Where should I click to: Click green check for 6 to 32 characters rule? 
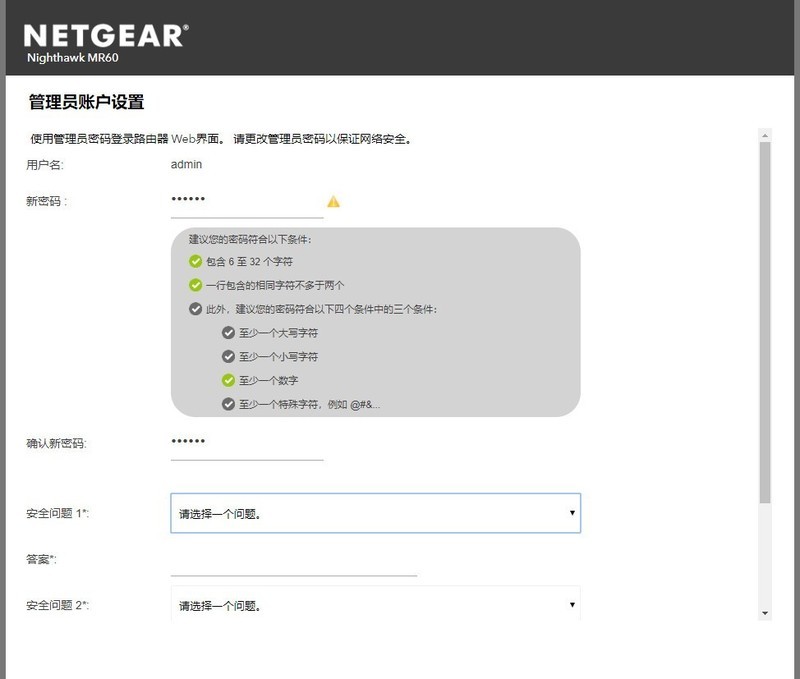195,261
